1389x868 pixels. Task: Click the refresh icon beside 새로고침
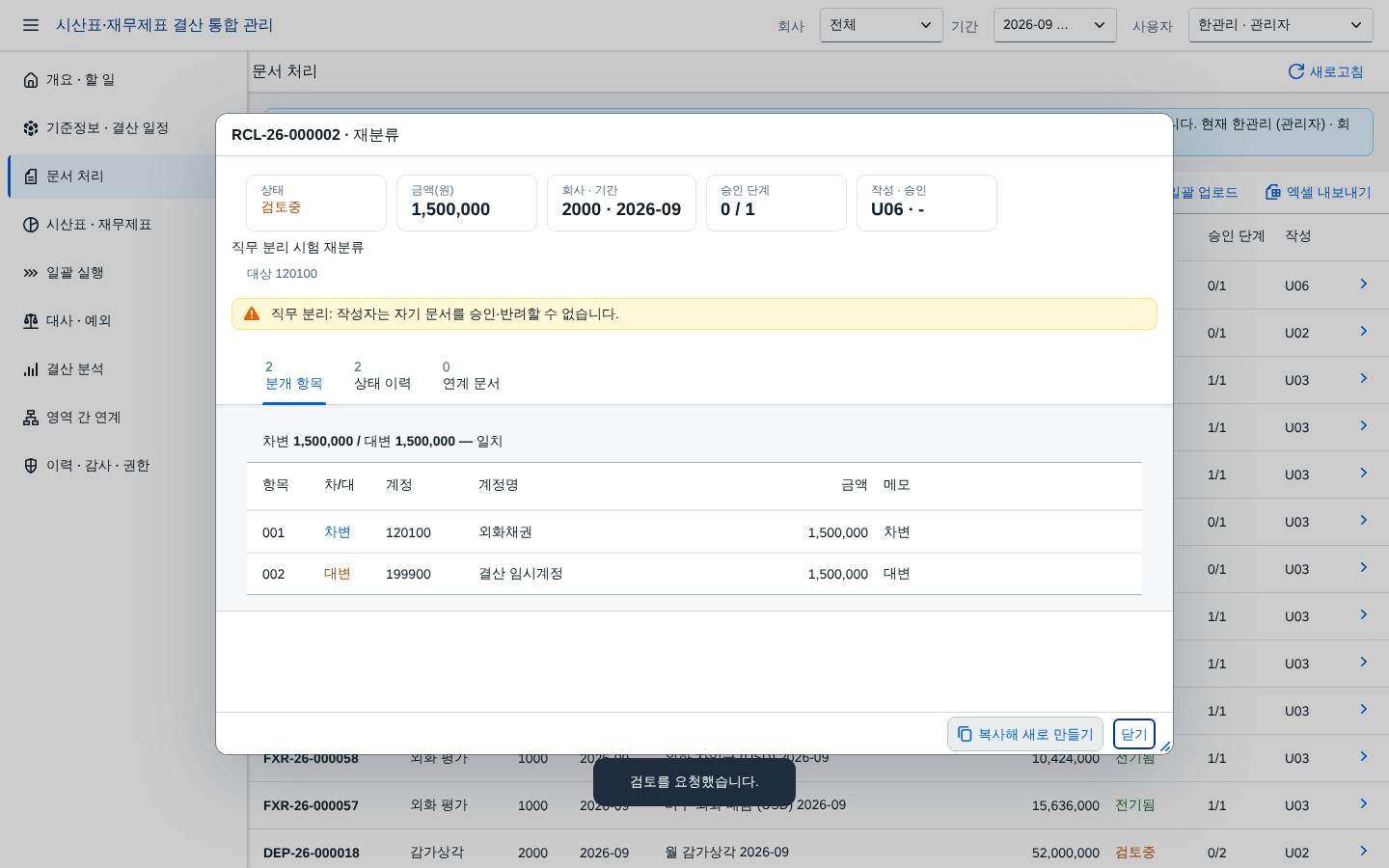pos(1296,71)
